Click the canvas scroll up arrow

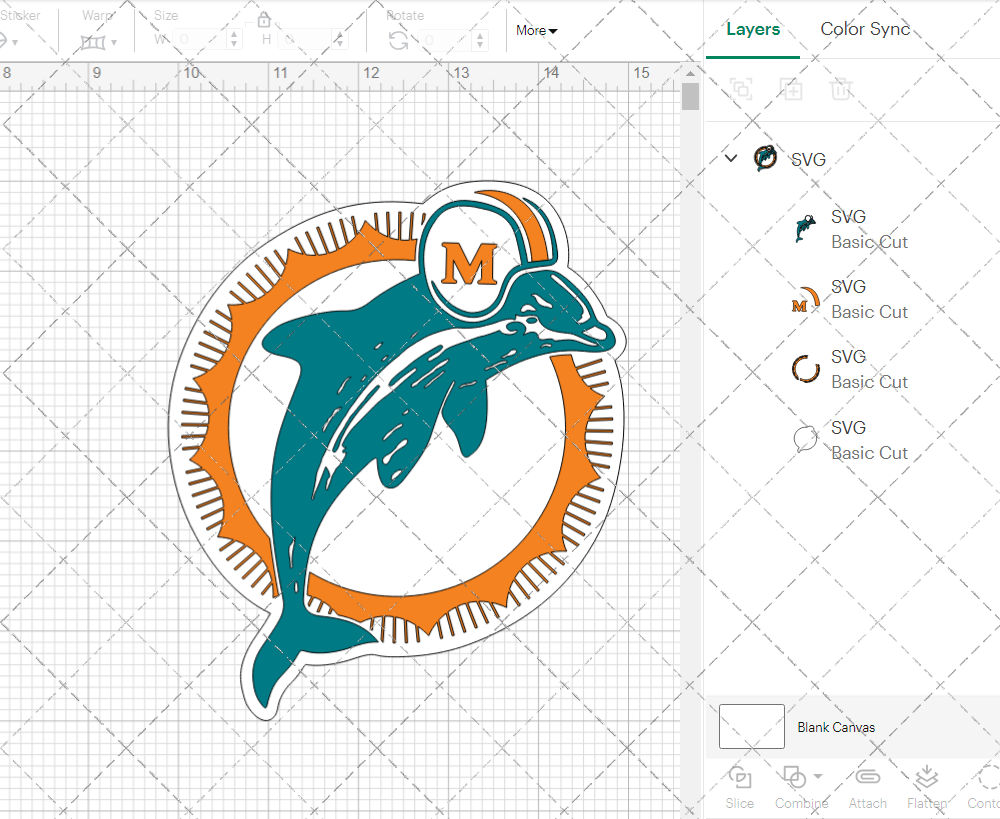pyautogui.click(x=690, y=74)
